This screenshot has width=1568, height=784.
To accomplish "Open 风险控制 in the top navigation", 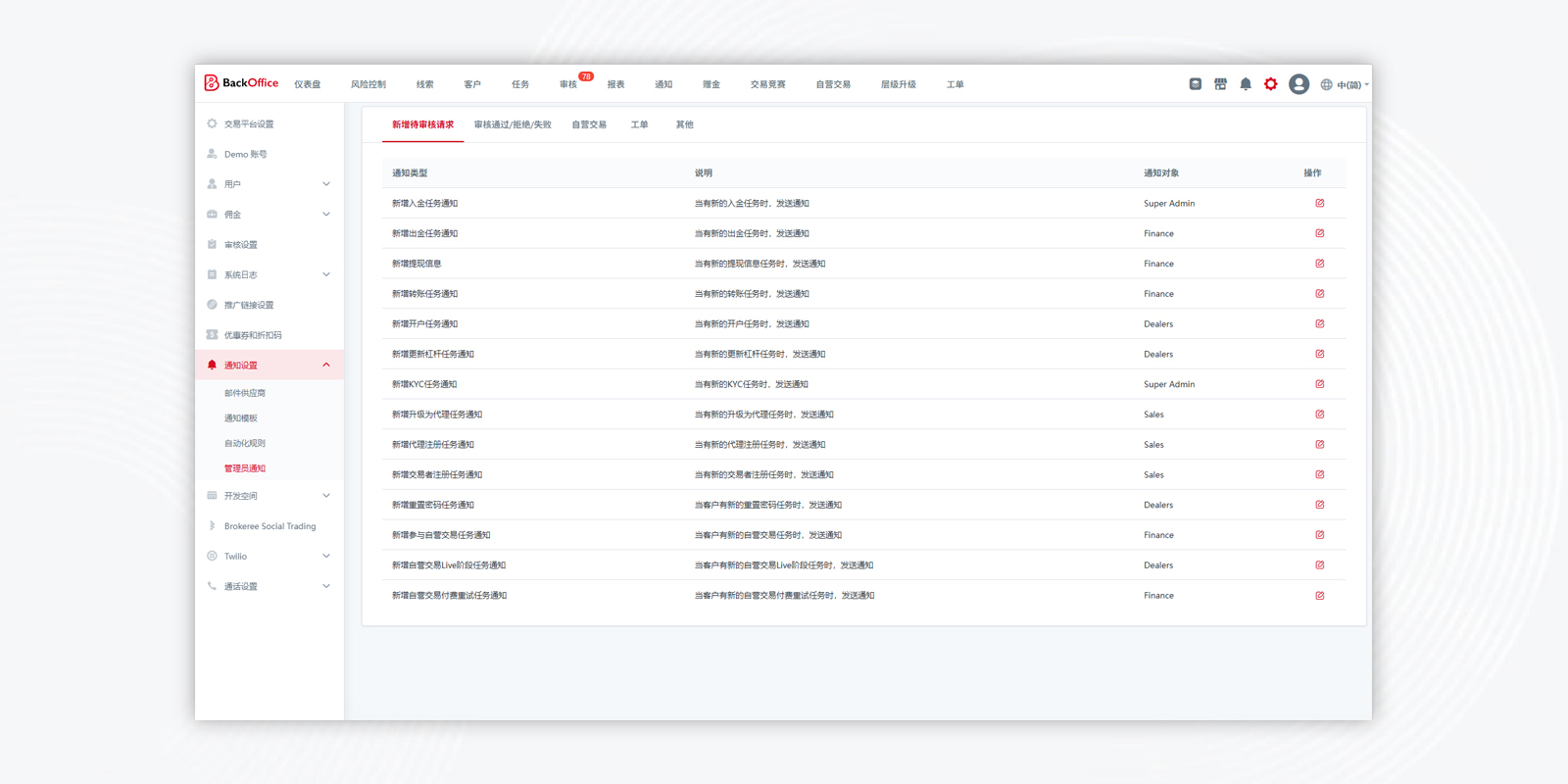I will click(368, 84).
